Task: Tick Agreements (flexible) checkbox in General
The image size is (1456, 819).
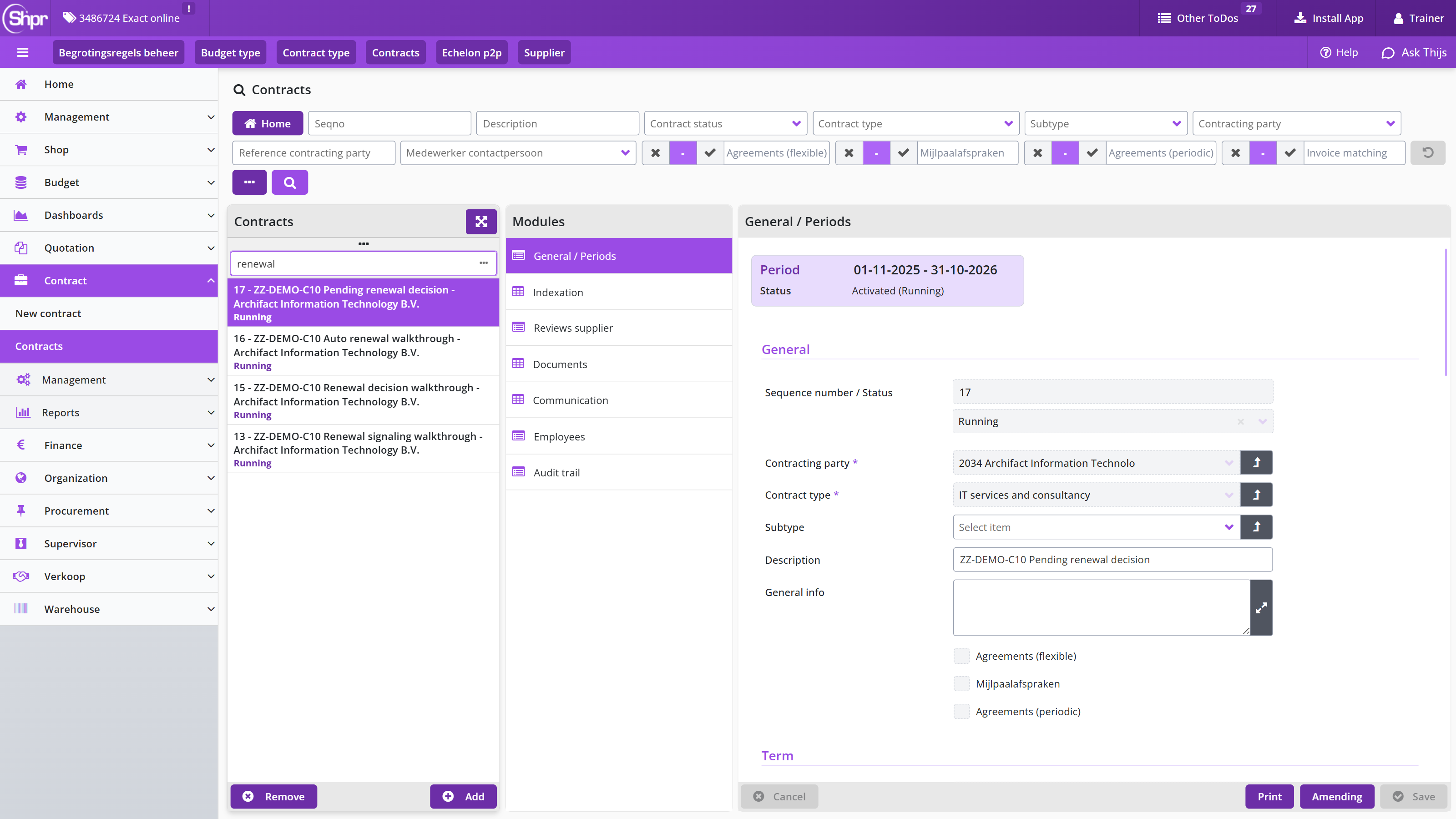Action: 961,656
